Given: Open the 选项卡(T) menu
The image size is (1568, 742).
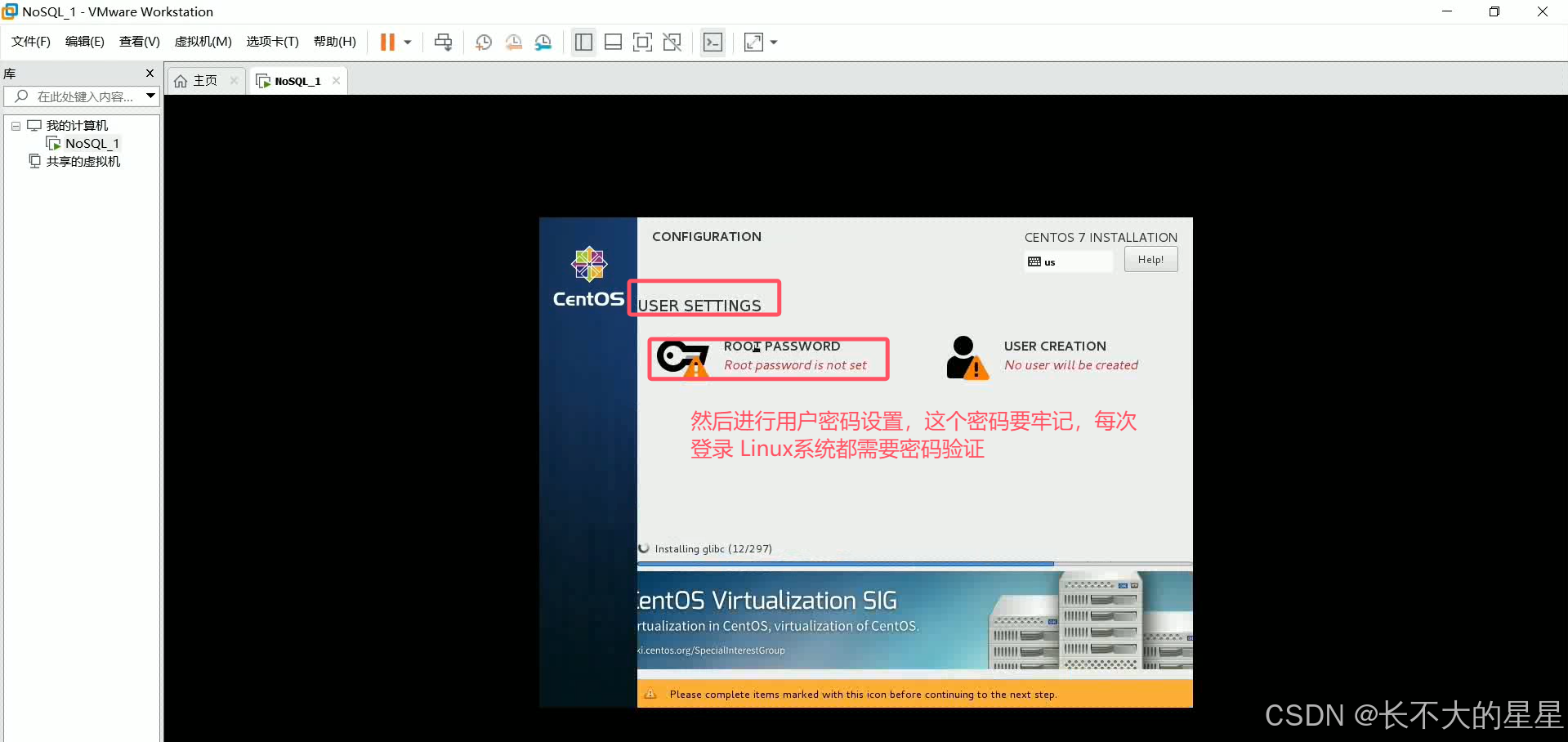Looking at the screenshot, I should [x=273, y=42].
